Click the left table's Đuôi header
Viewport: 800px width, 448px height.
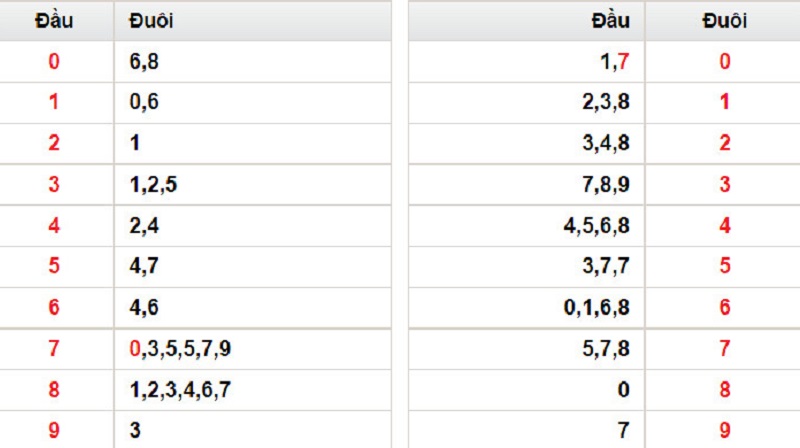tap(151, 20)
